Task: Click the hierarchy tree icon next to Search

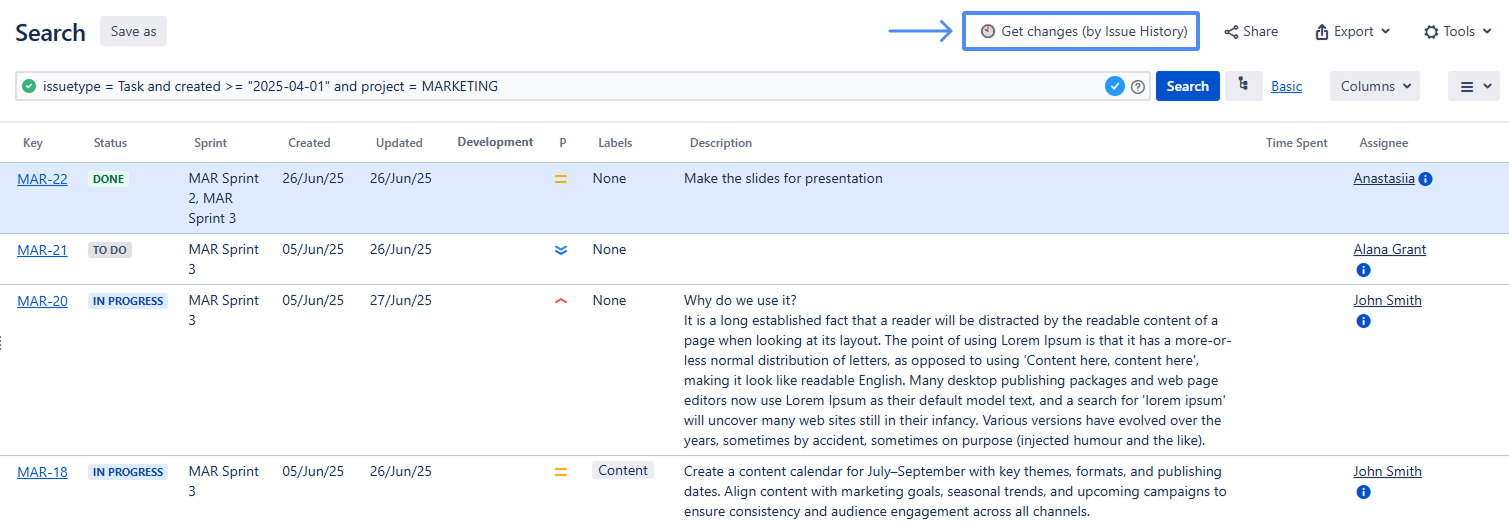Action: click(x=1243, y=86)
